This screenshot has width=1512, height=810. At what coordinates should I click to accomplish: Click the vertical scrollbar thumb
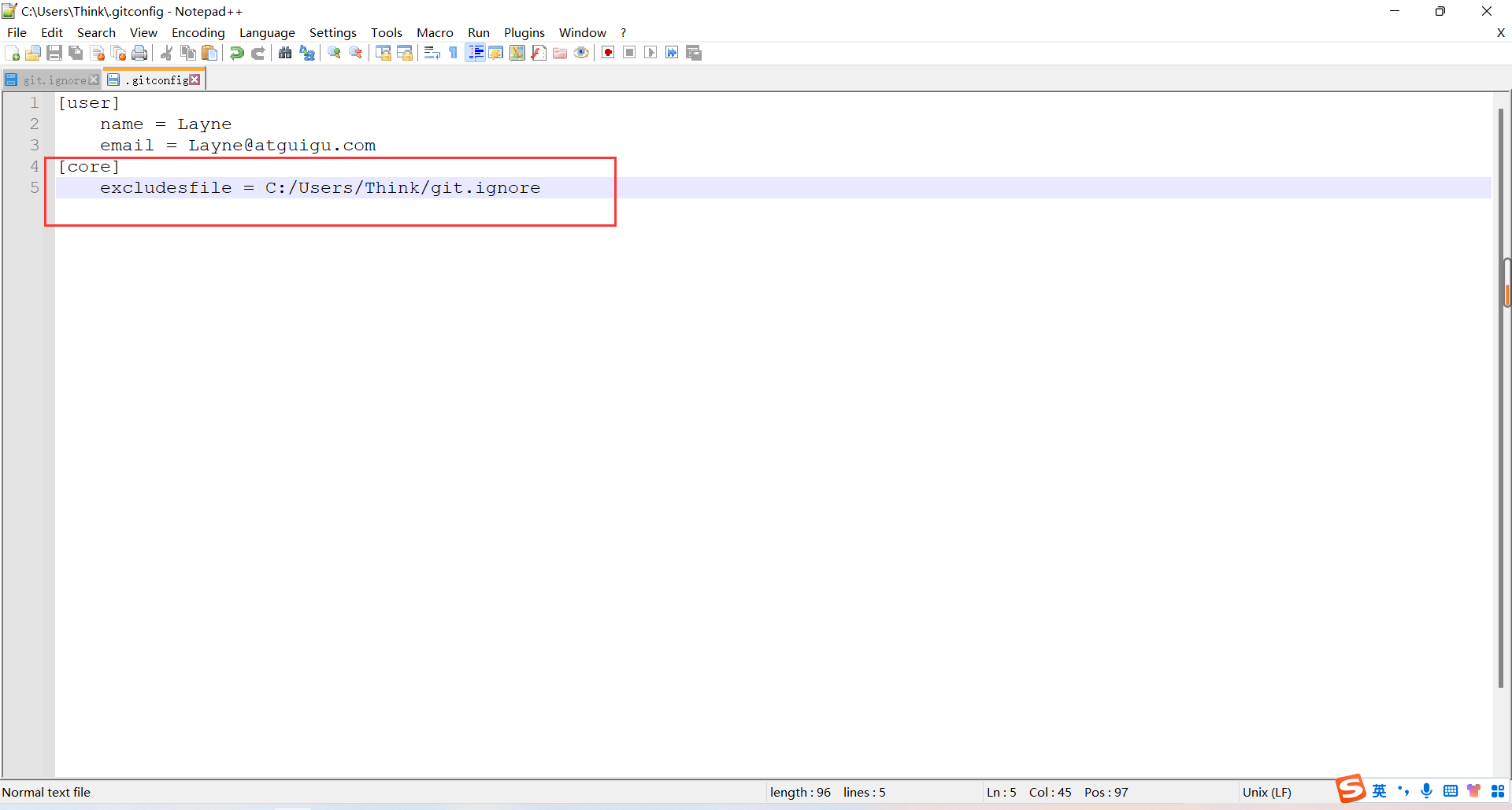pos(1501,398)
